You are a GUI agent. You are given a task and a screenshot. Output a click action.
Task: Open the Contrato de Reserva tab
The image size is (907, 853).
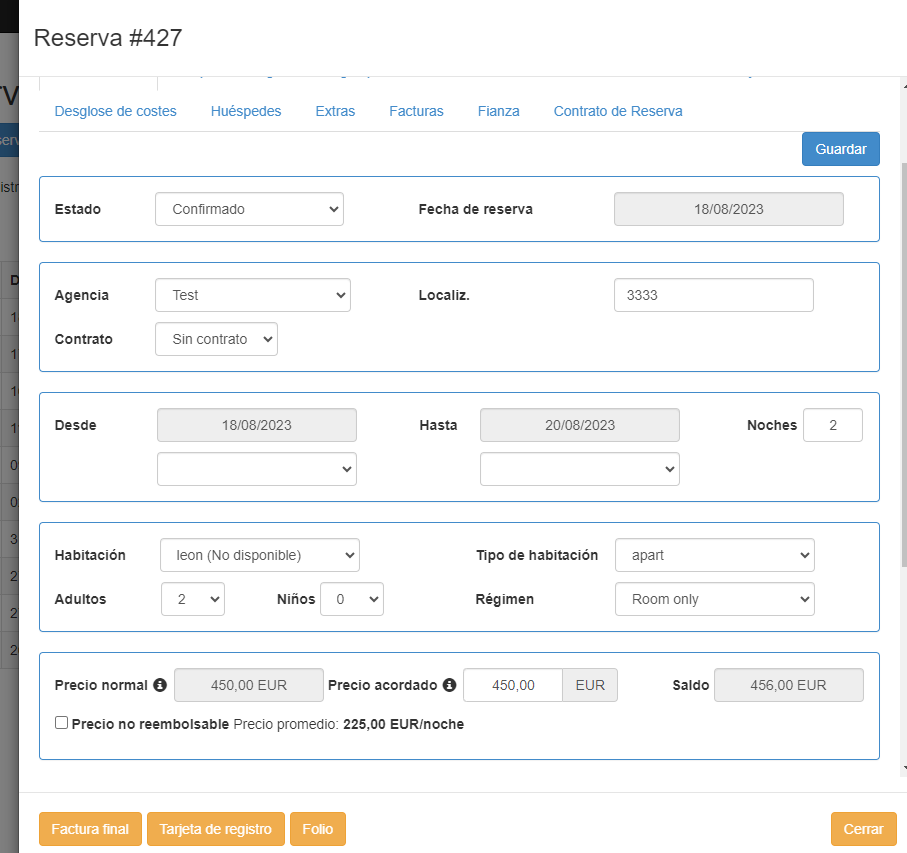pos(618,111)
